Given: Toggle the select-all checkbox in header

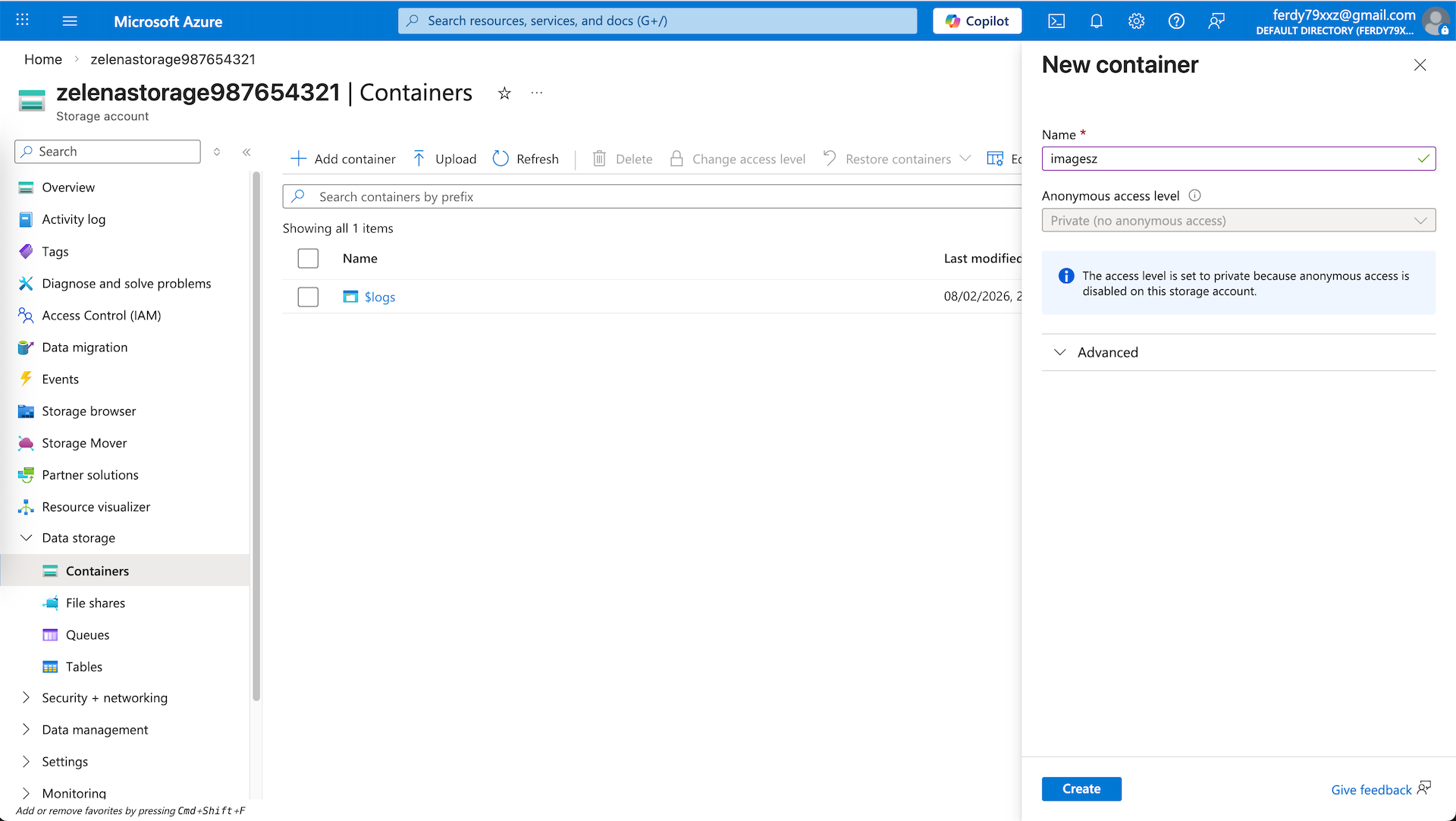Looking at the screenshot, I should (308, 259).
